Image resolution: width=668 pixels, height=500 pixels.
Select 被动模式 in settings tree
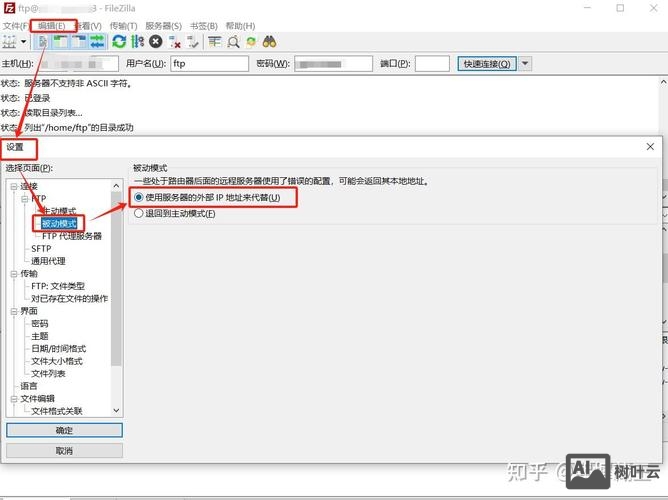[59, 223]
